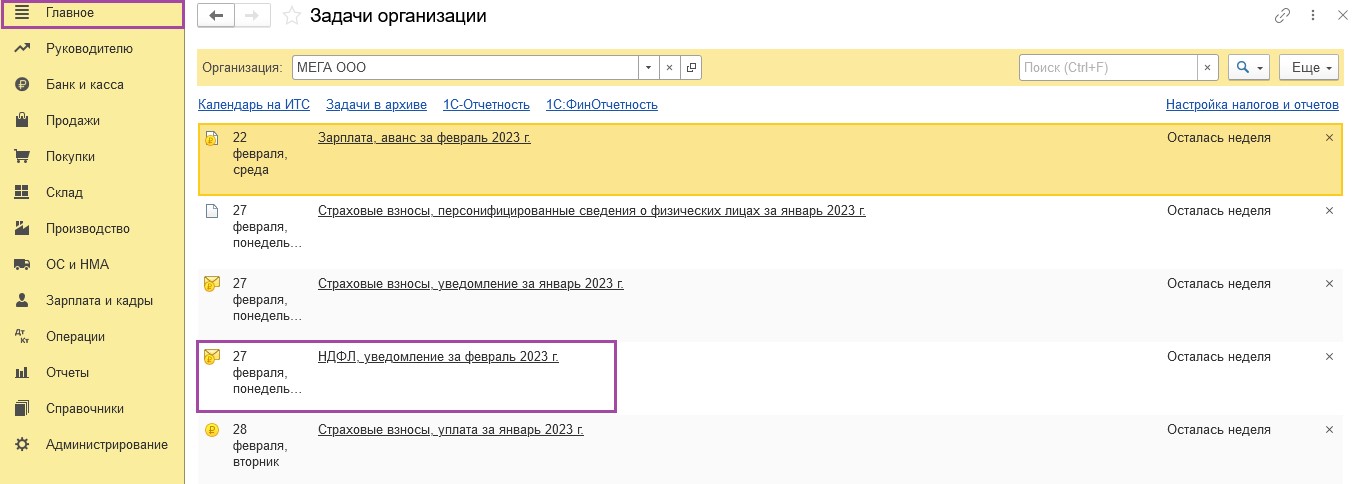Dismiss the salary advance task row
The height and width of the screenshot is (484, 1362).
[1329, 138]
